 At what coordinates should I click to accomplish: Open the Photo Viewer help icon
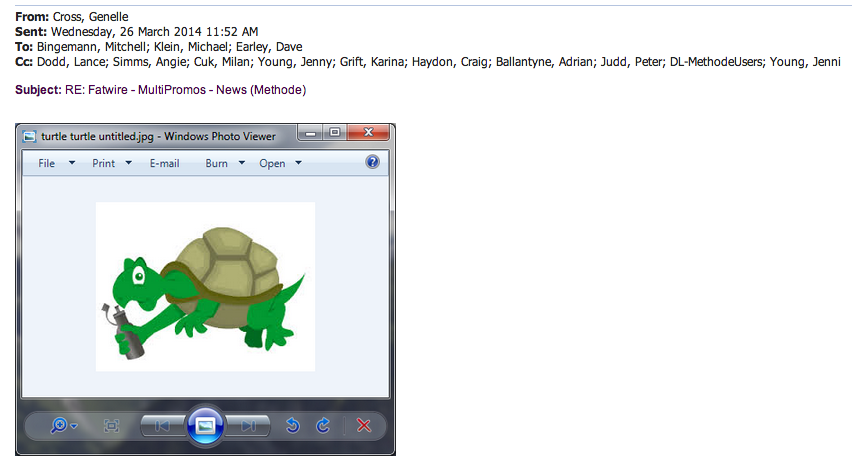372,162
